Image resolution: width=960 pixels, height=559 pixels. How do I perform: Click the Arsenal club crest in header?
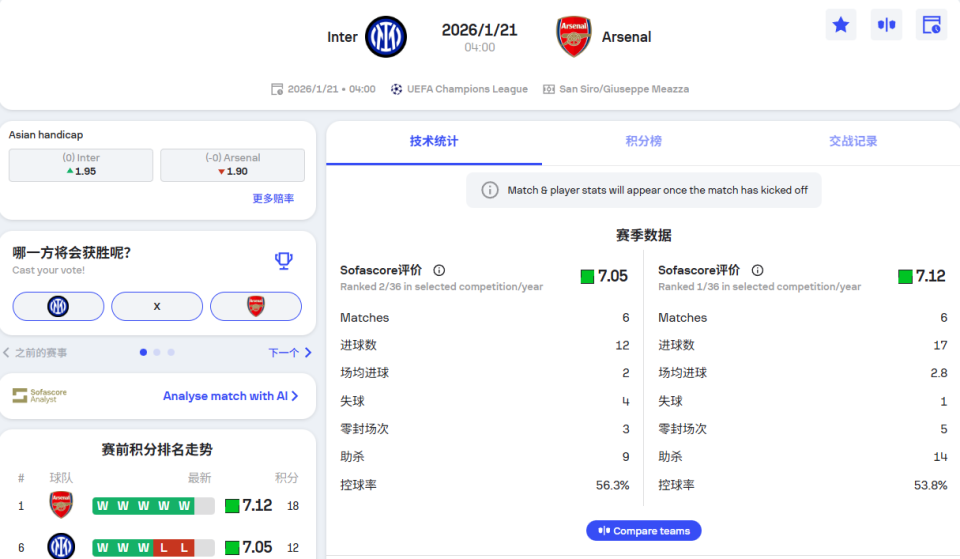[574, 37]
